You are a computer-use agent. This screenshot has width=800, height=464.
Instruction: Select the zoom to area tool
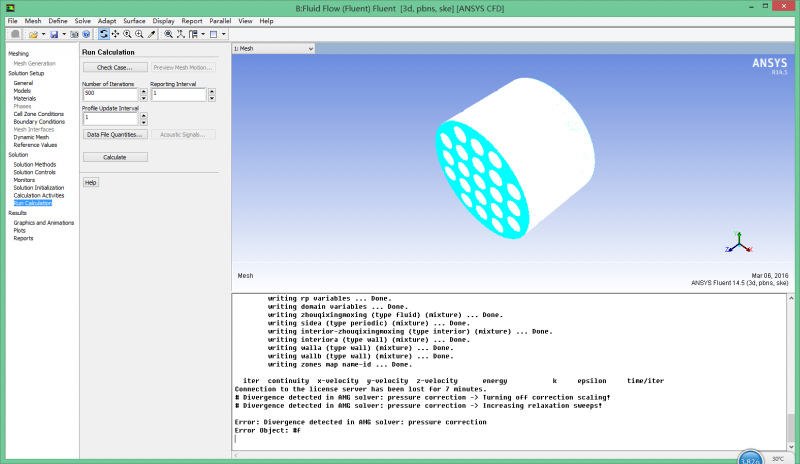139,34
